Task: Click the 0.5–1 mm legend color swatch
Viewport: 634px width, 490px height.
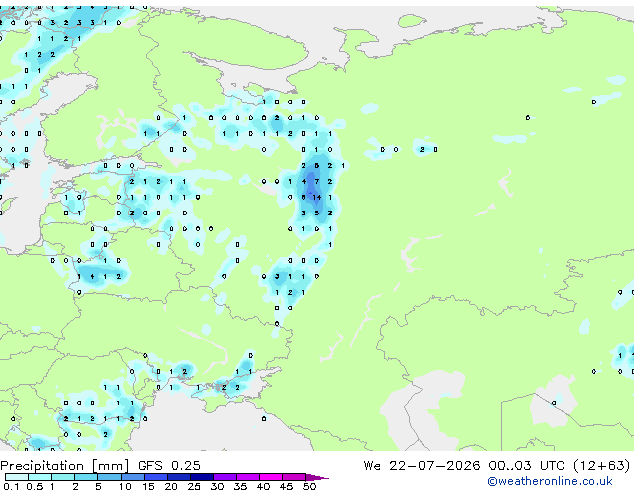Action: (40, 477)
